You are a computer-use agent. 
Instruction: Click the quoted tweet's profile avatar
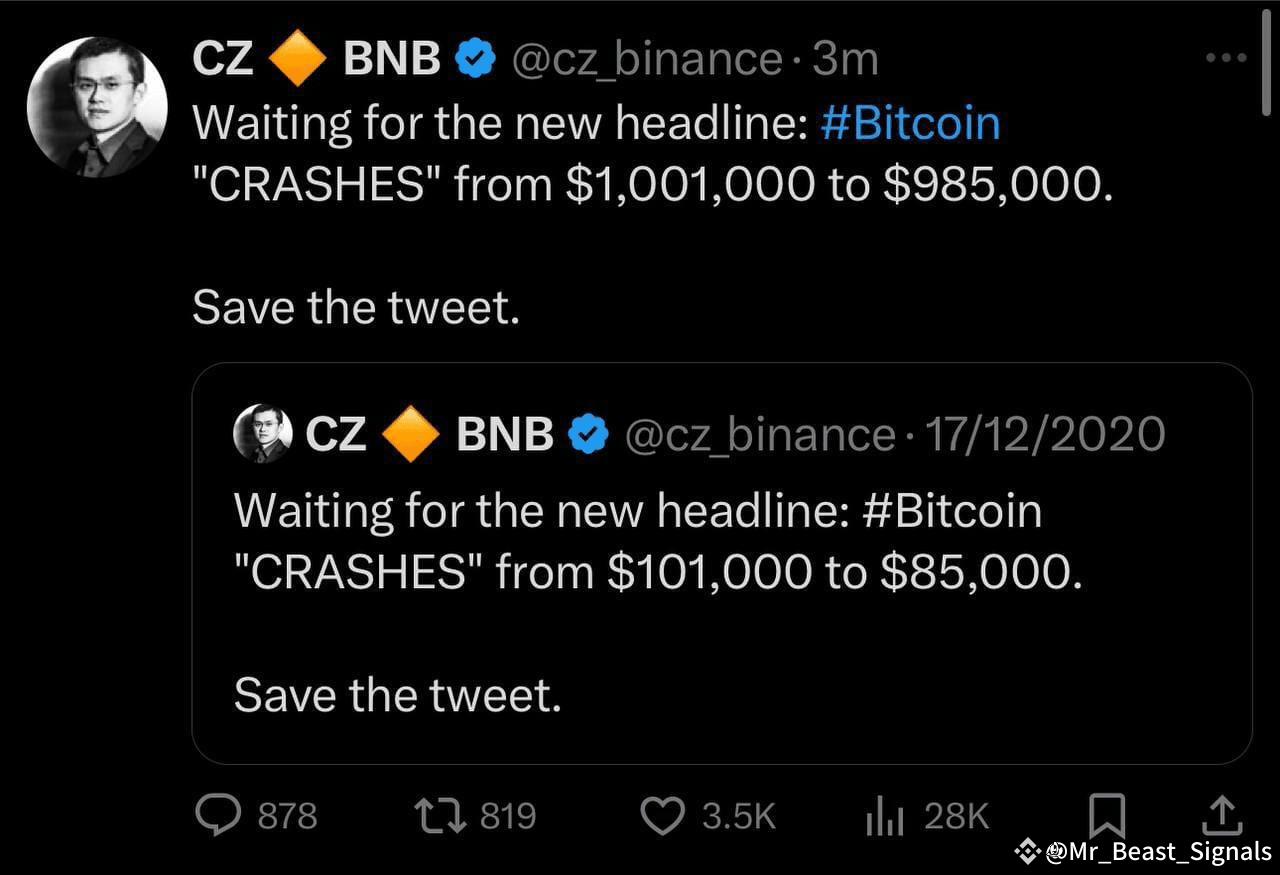point(262,432)
